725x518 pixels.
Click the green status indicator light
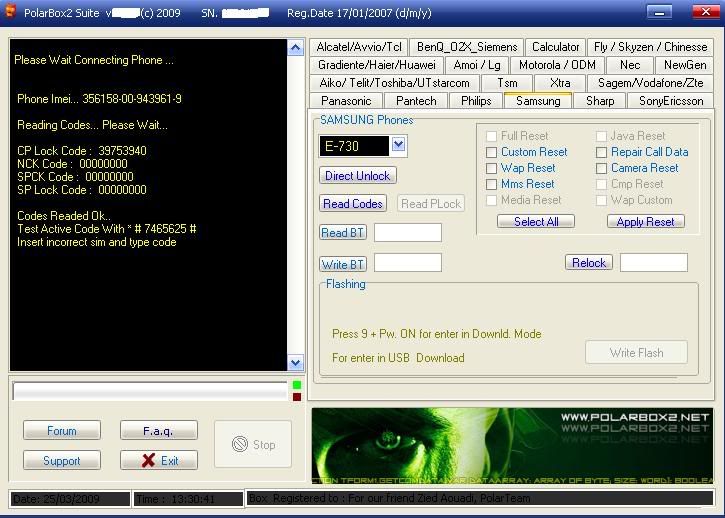[x=297, y=385]
